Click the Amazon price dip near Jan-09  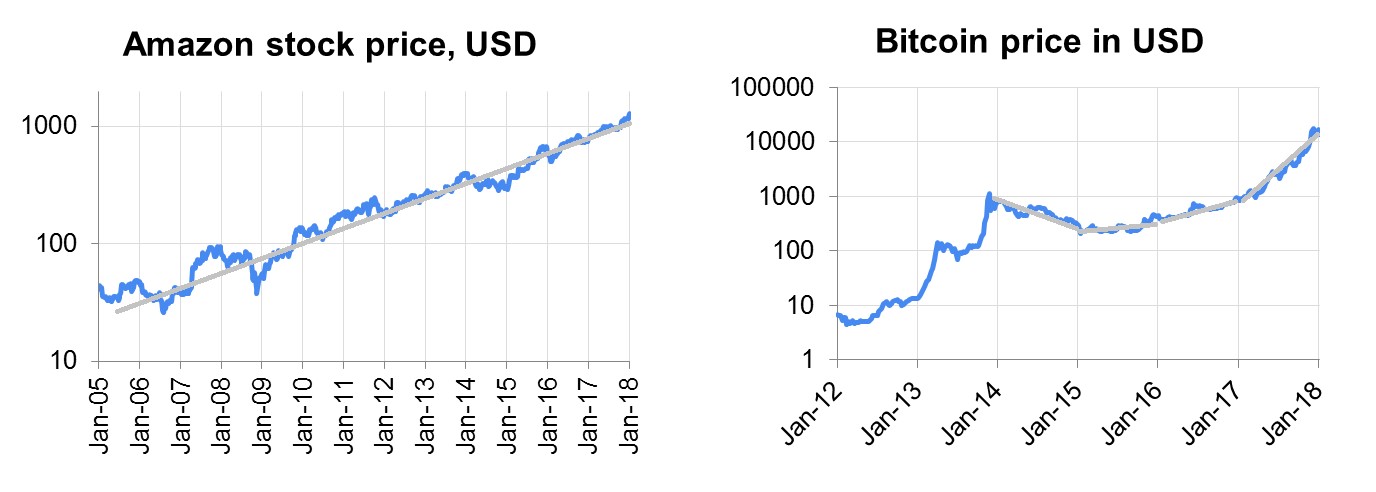257,292
